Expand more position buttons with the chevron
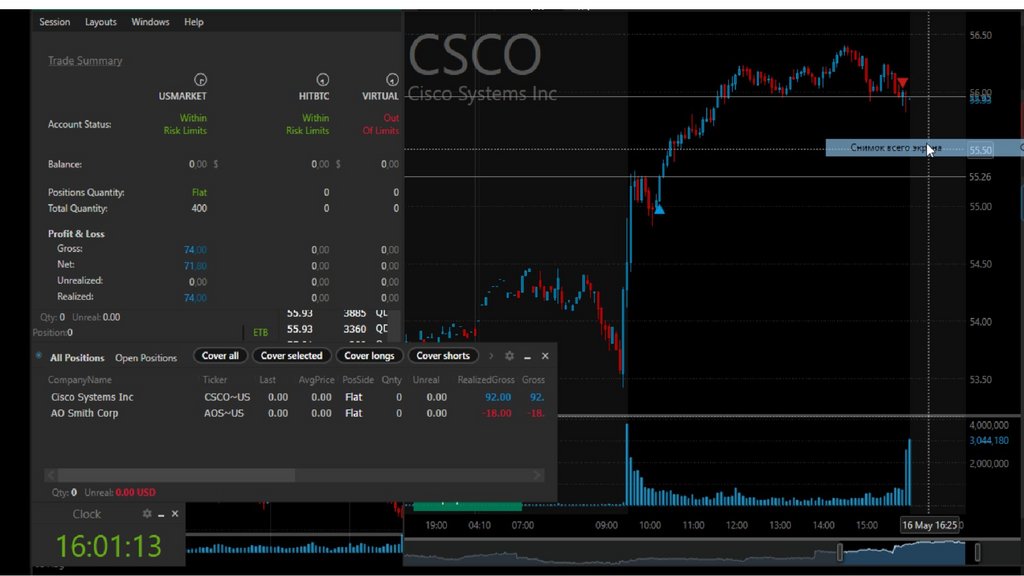This screenshot has height=576, width=1024. click(491, 356)
